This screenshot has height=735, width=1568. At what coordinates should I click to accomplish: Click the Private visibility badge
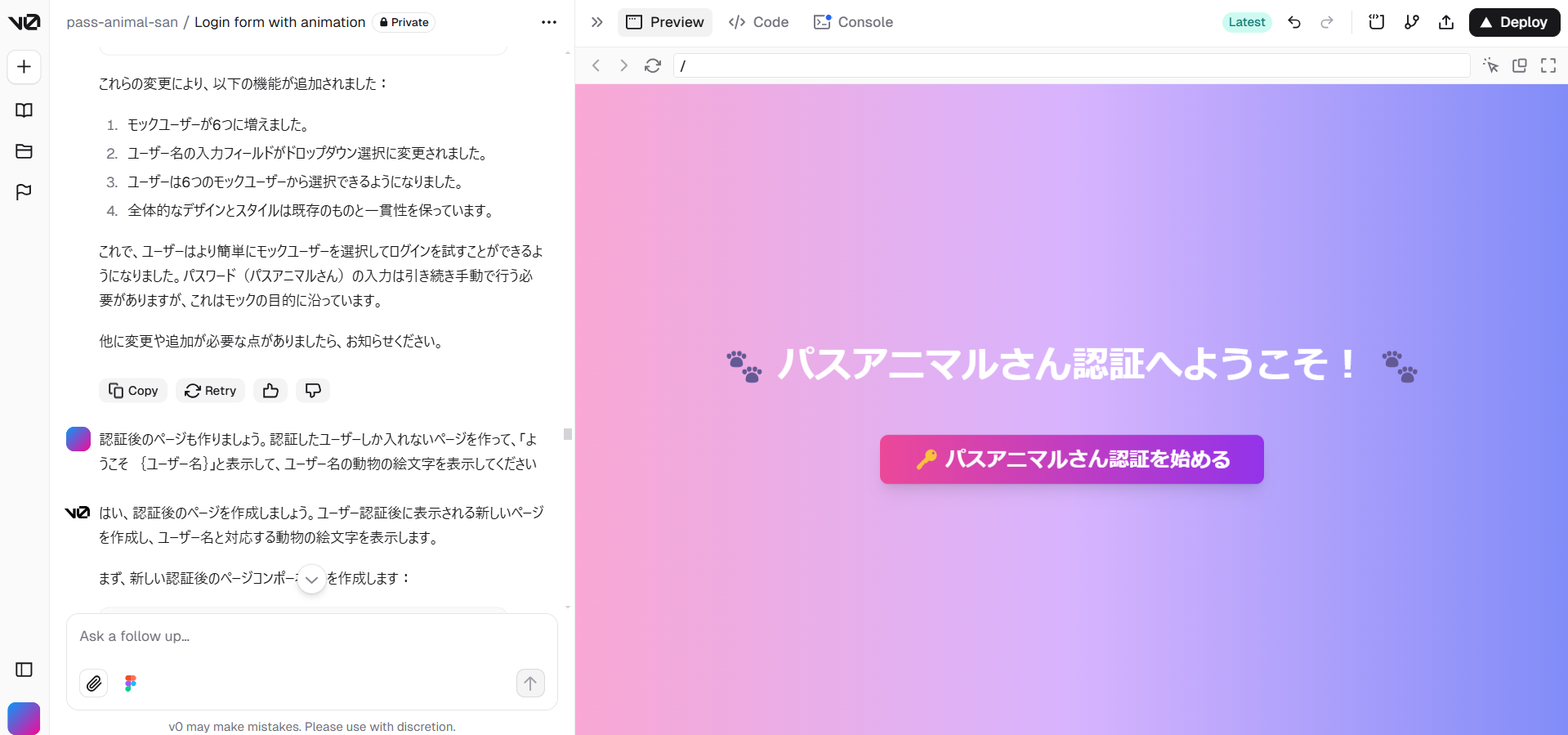[x=404, y=22]
